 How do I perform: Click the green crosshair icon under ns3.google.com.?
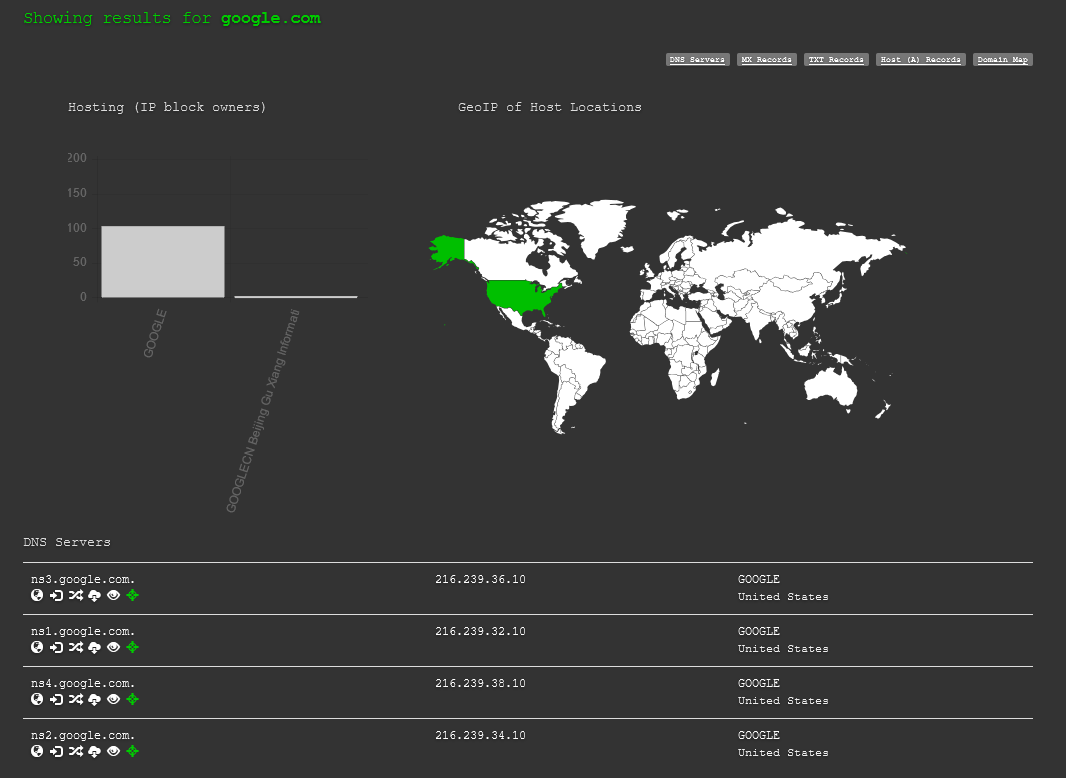(133, 595)
